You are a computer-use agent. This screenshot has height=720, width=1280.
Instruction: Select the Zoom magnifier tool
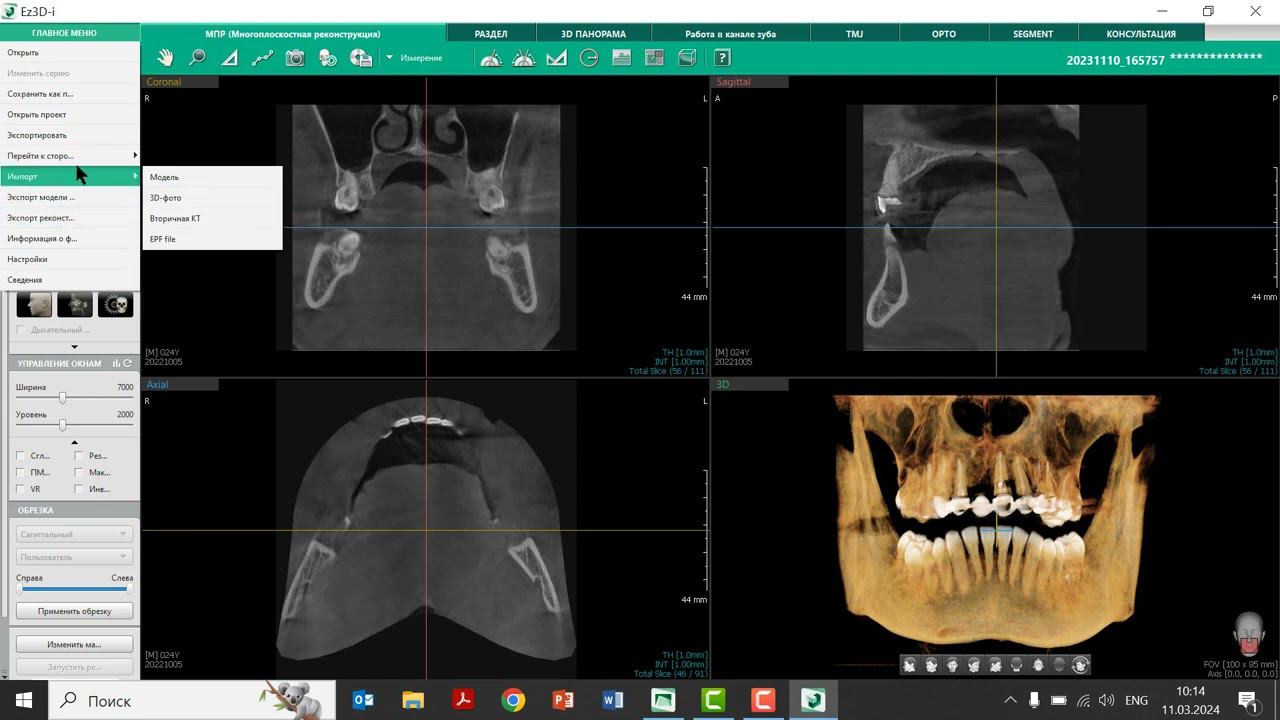(197, 58)
